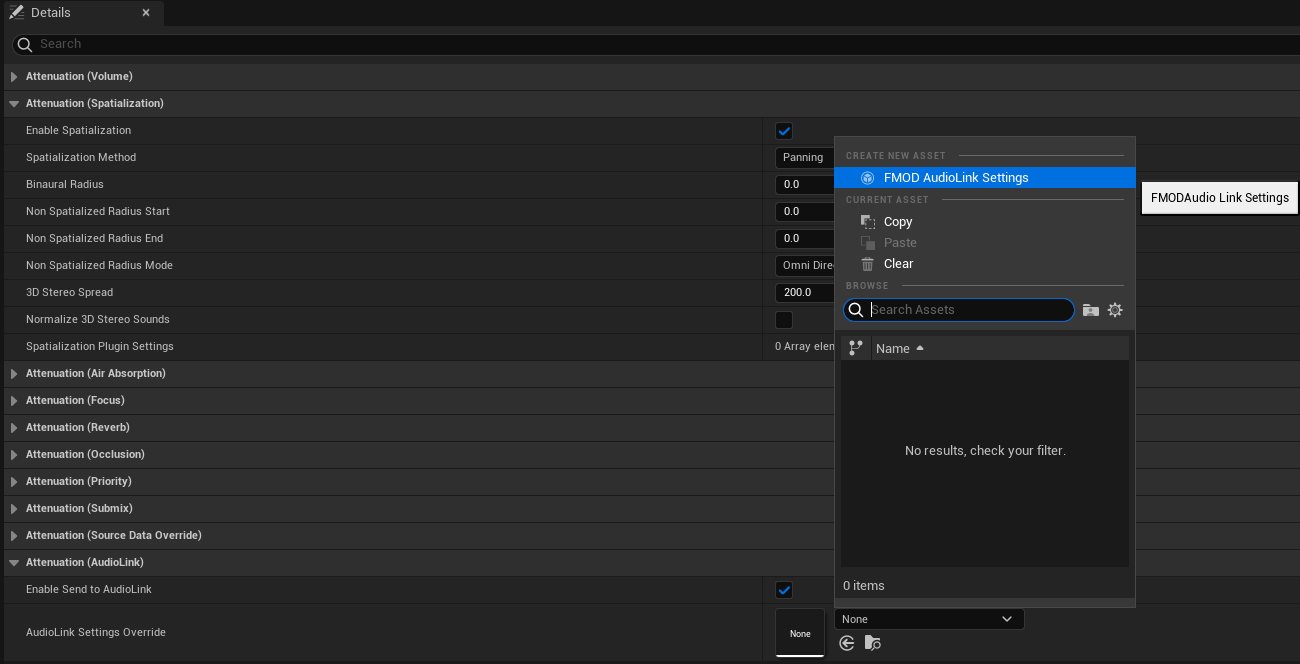Open the asset picker settings gear
Viewport: 1300px width, 664px height.
point(1115,311)
